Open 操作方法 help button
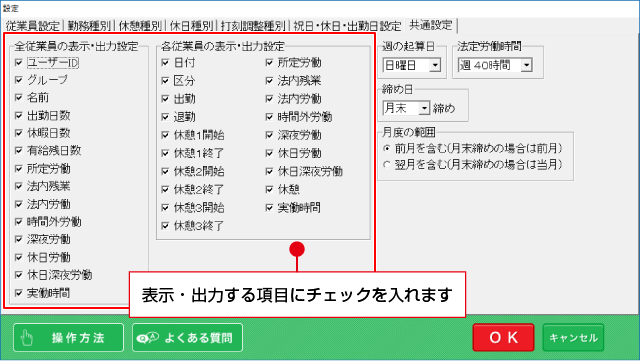Viewport: 640px width, 362px height. [x=68, y=338]
